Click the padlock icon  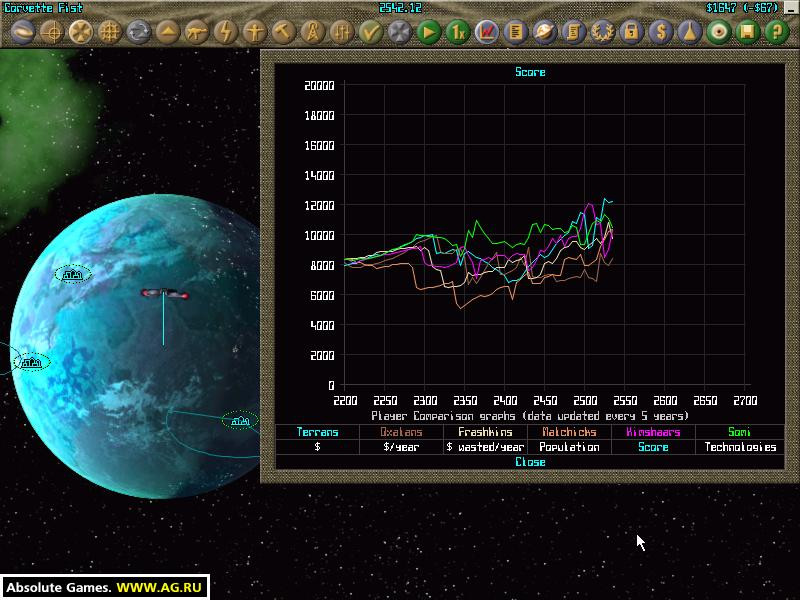pyautogui.click(x=632, y=32)
